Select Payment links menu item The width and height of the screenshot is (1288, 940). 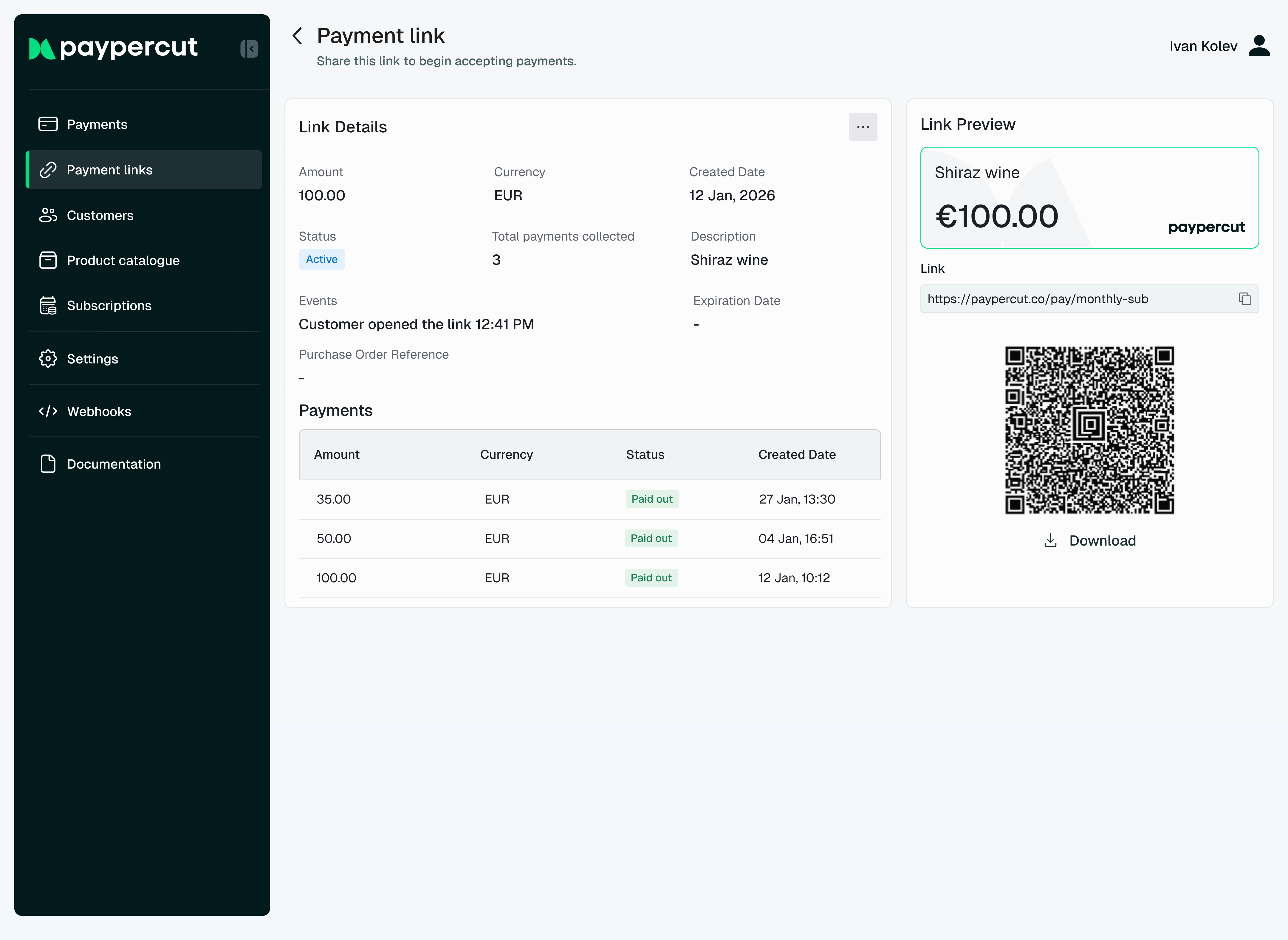(143, 170)
